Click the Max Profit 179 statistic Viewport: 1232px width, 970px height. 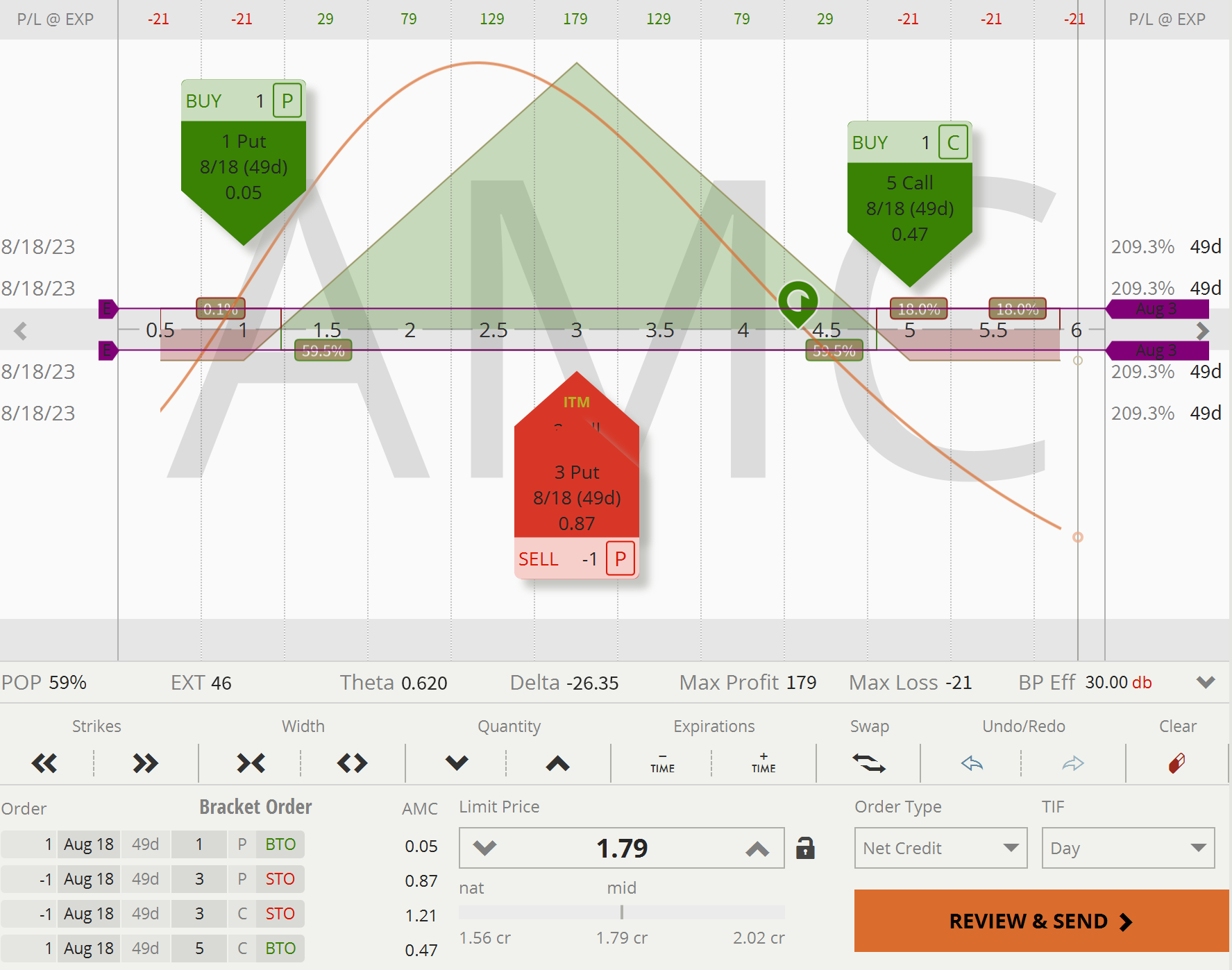coord(748,682)
